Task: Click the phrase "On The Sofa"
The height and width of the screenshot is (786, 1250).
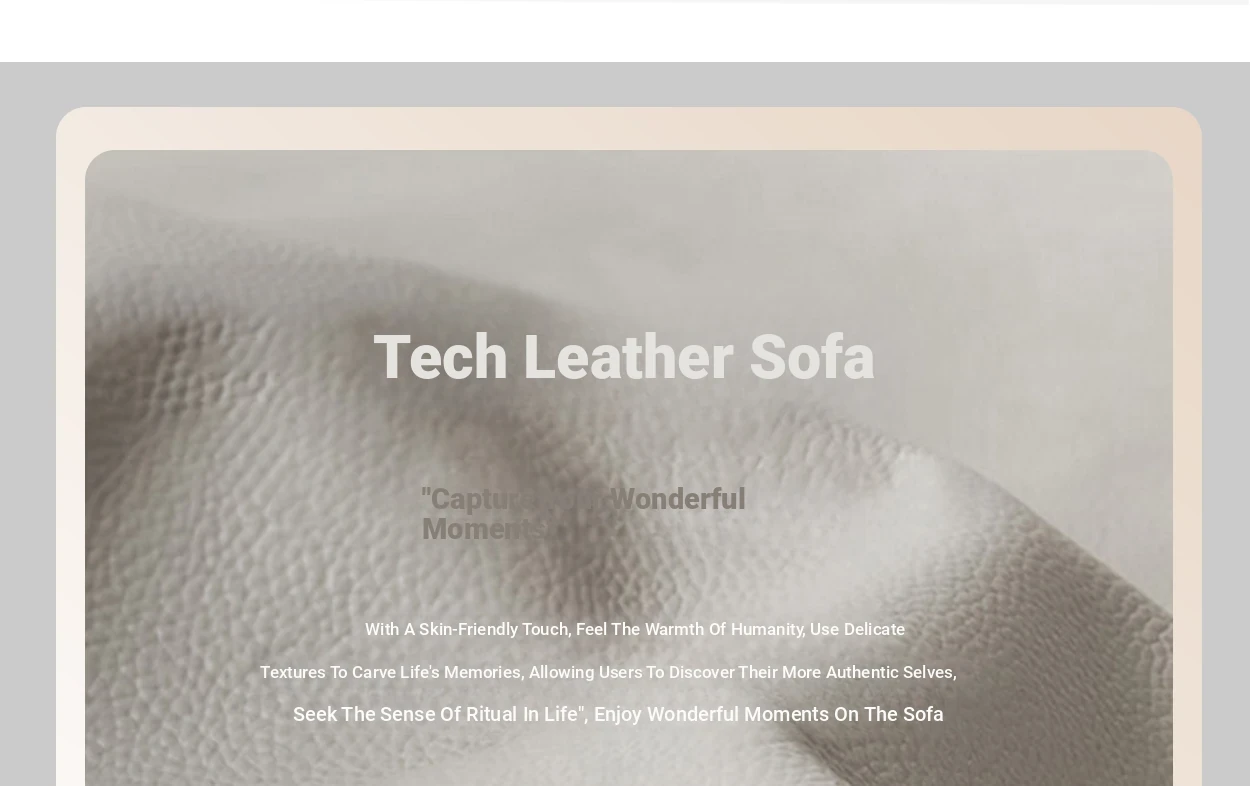Action: pyautogui.click(x=889, y=714)
